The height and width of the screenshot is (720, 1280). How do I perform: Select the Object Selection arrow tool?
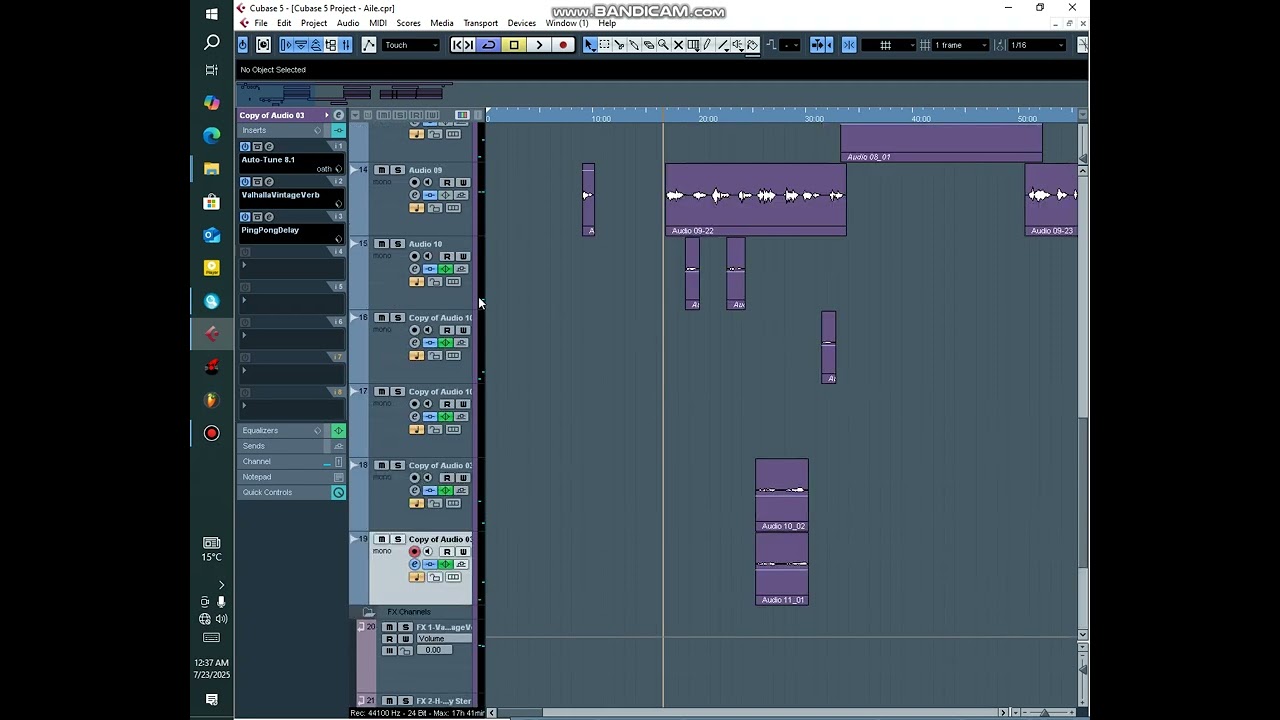click(590, 45)
